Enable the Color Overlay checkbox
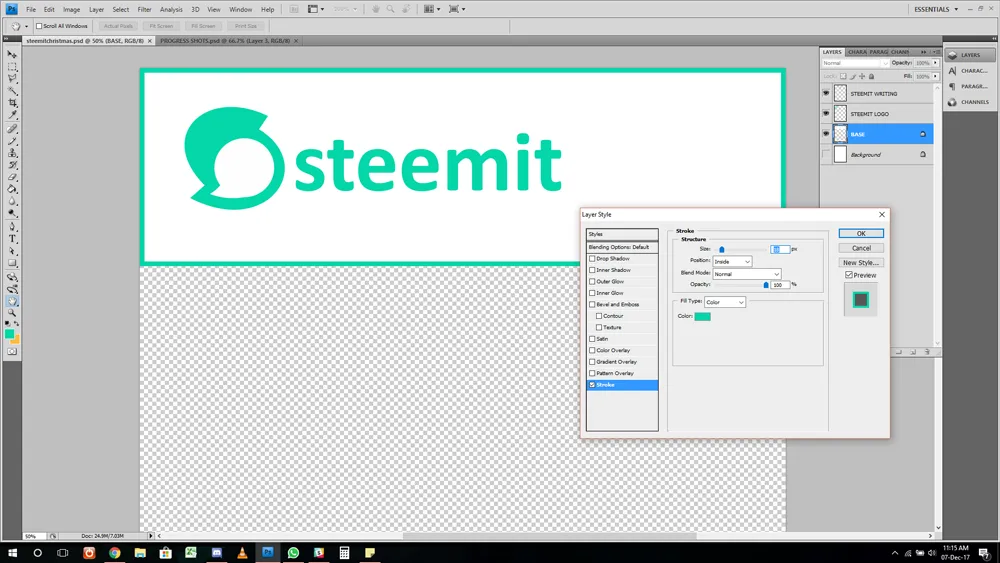Viewport: 1000px width, 563px height. coord(592,351)
